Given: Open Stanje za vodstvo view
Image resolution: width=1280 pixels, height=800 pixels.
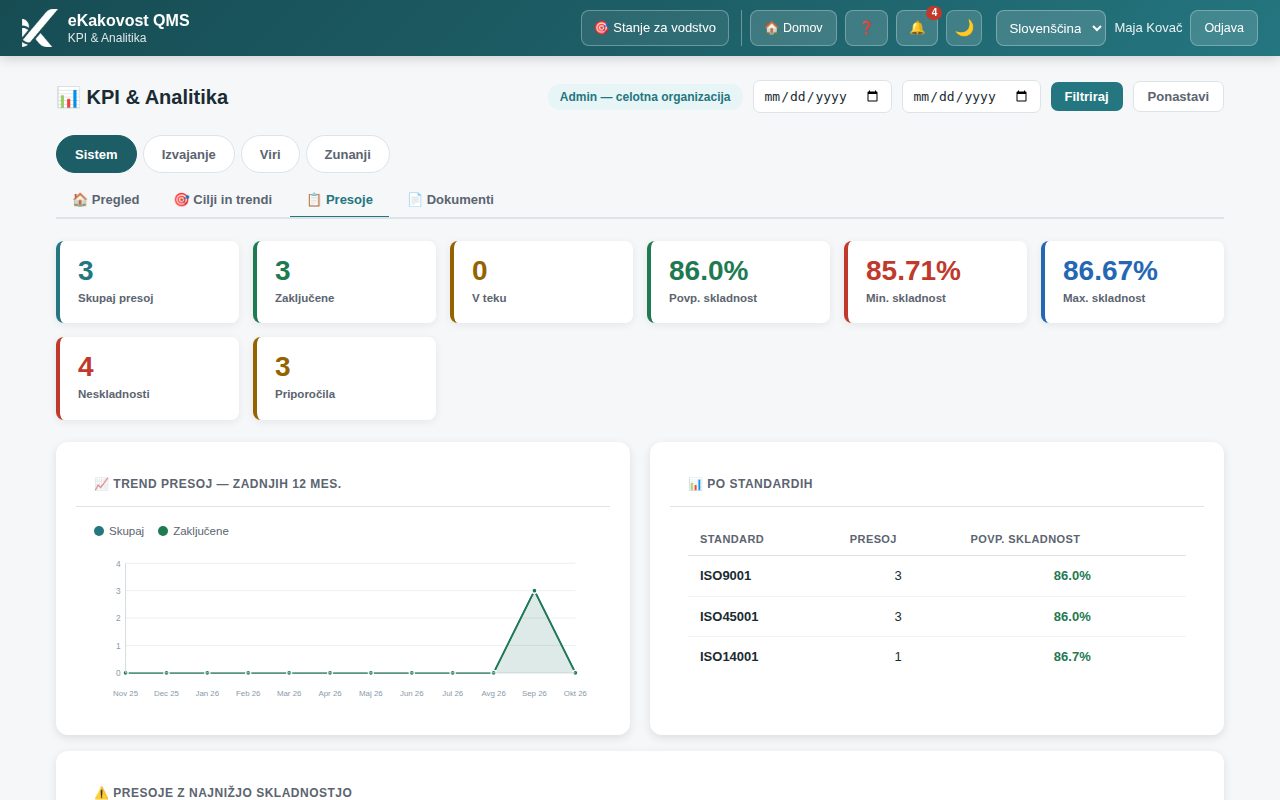Looking at the screenshot, I should 655,28.
